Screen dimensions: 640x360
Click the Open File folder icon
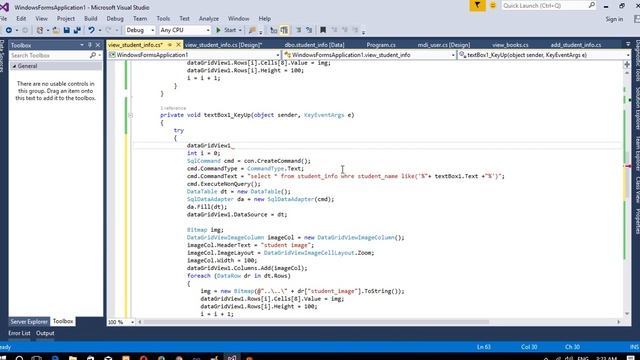click(x=56, y=30)
